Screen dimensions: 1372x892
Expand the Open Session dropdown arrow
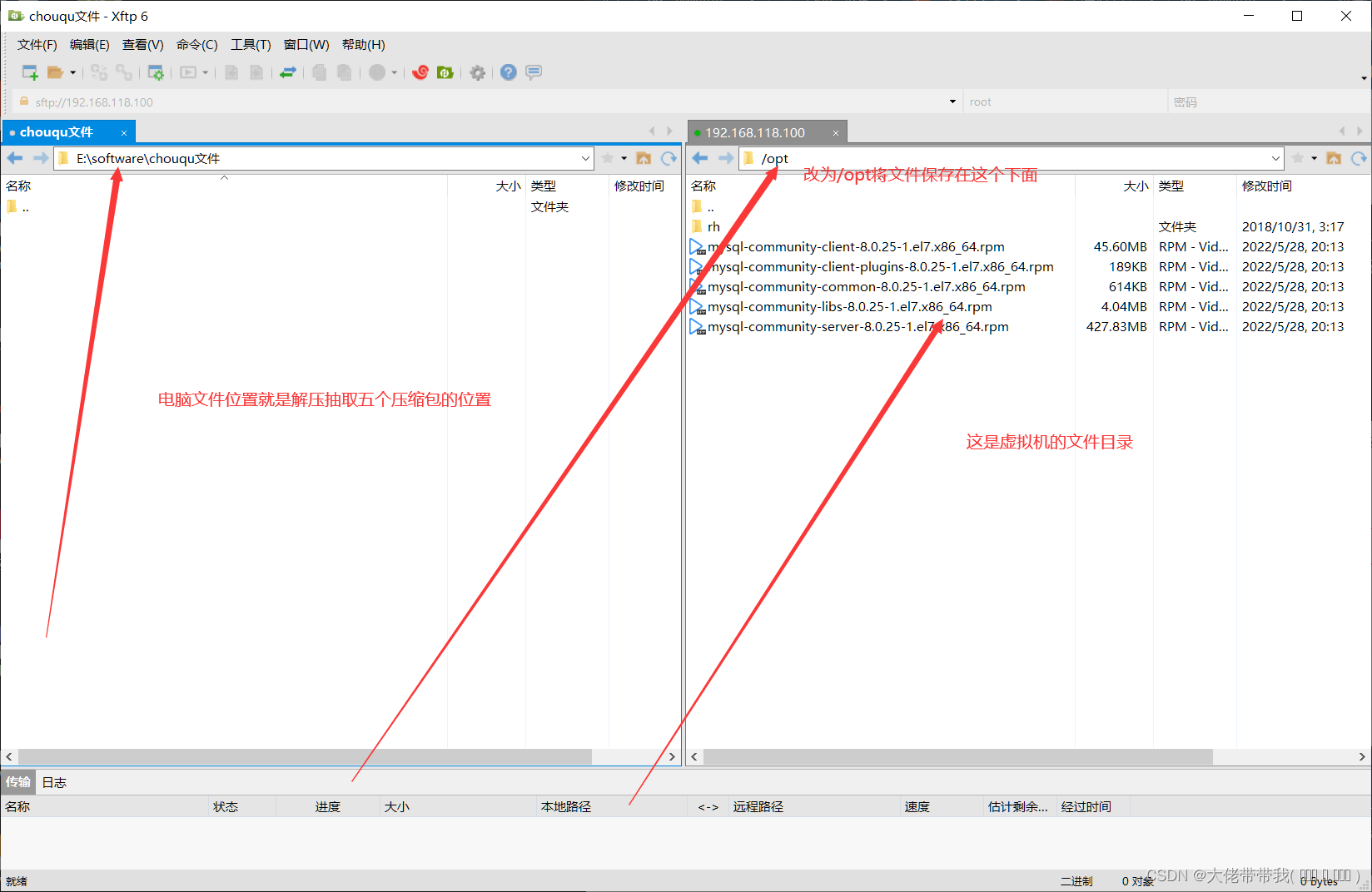point(73,72)
